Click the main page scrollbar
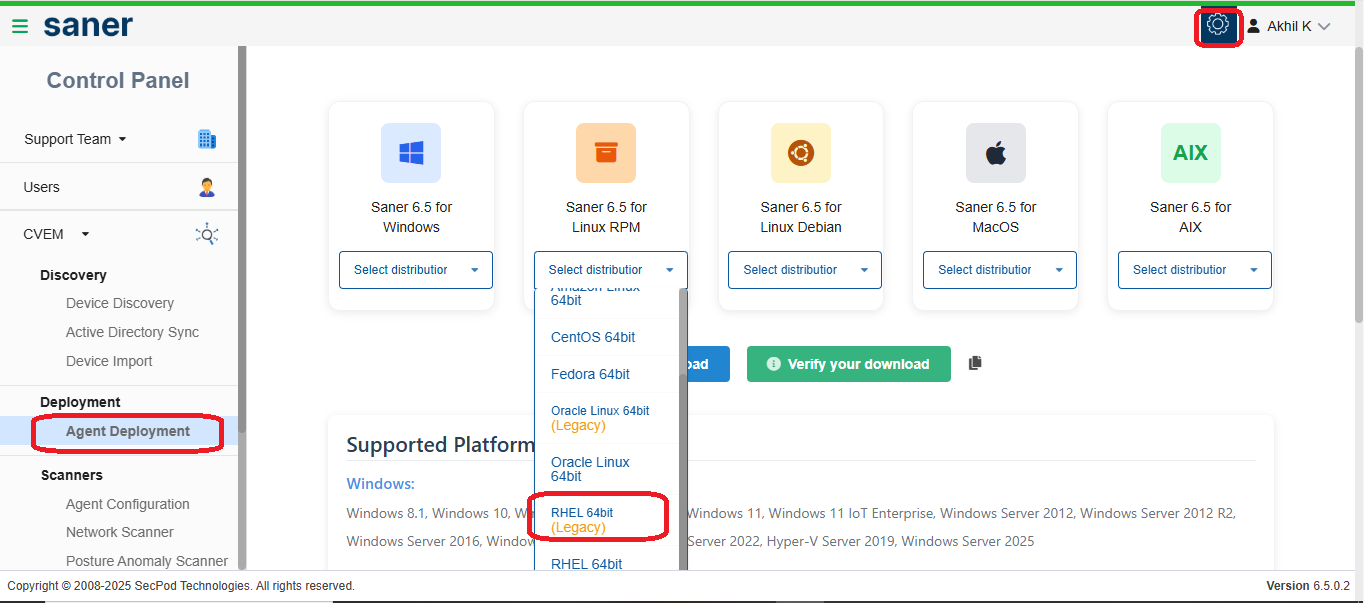The image size is (1364, 603). tap(1358, 186)
